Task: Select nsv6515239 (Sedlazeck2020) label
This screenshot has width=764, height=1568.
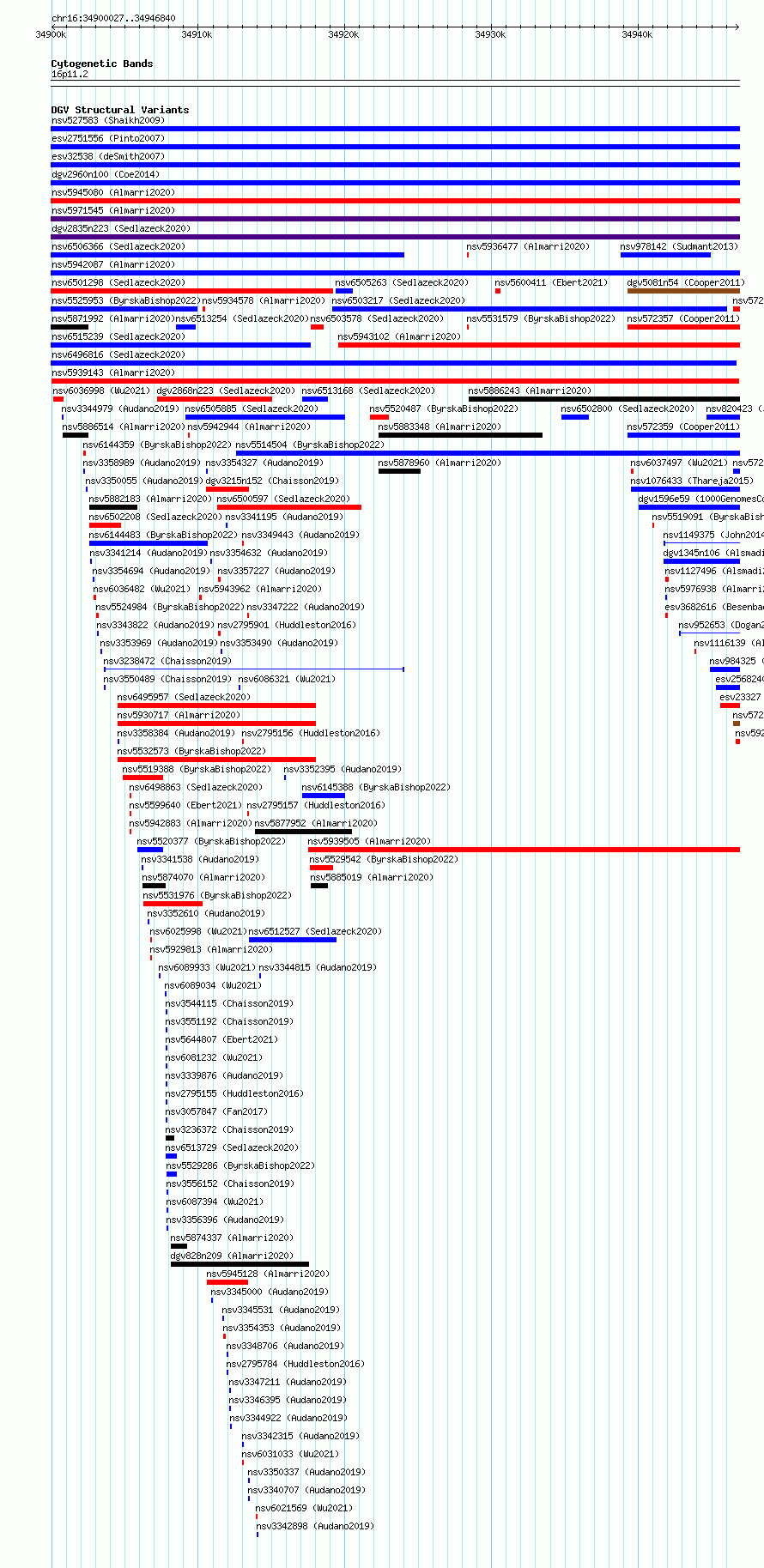Action: tap(118, 336)
